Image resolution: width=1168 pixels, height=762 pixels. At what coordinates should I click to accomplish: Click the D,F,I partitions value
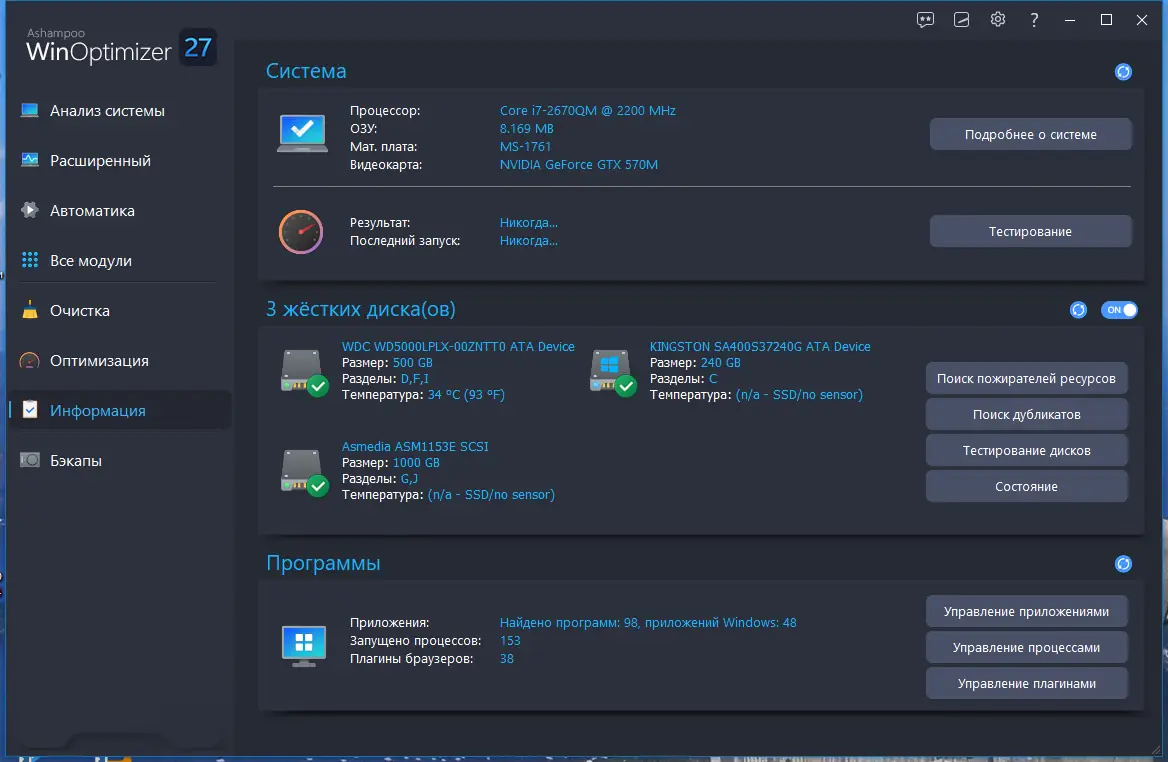(415, 378)
